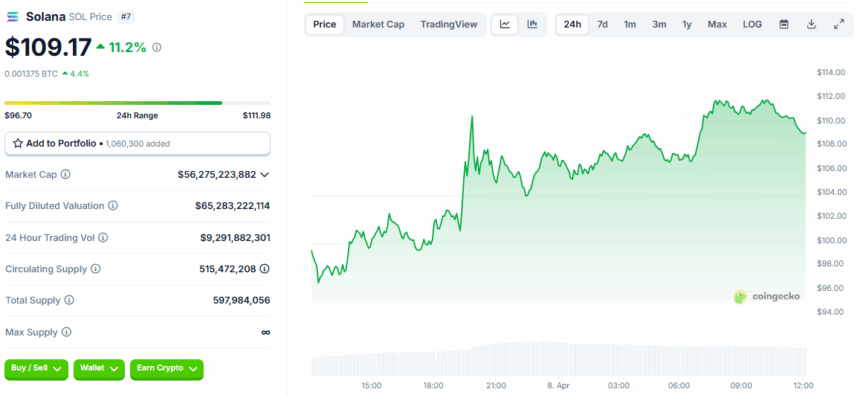Select the 7d time range
Screen dimensions: 860x395
pyautogui.click(x=602, y=24)
